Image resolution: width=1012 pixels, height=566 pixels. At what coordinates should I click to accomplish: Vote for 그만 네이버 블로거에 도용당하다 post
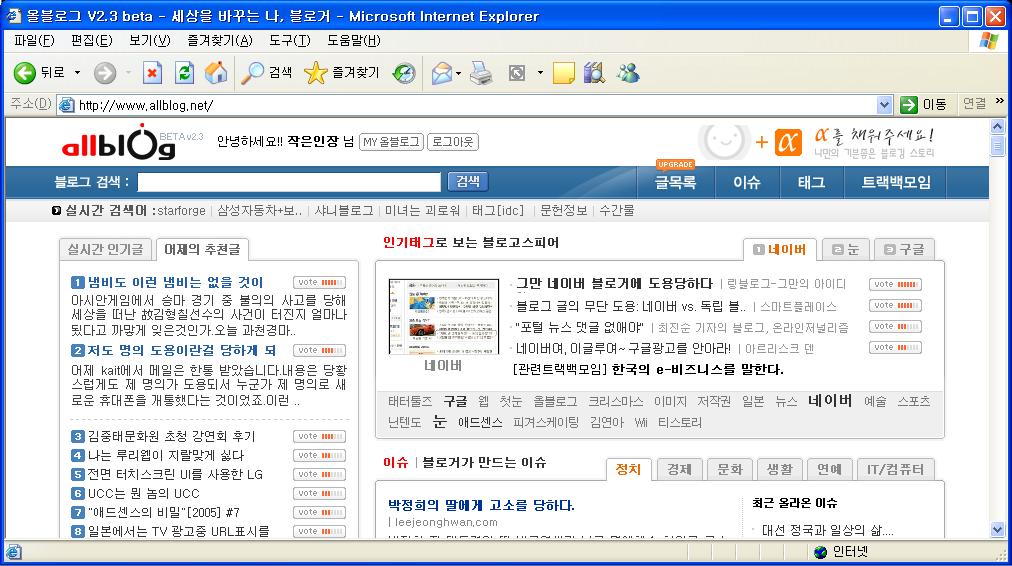point(895,285)
